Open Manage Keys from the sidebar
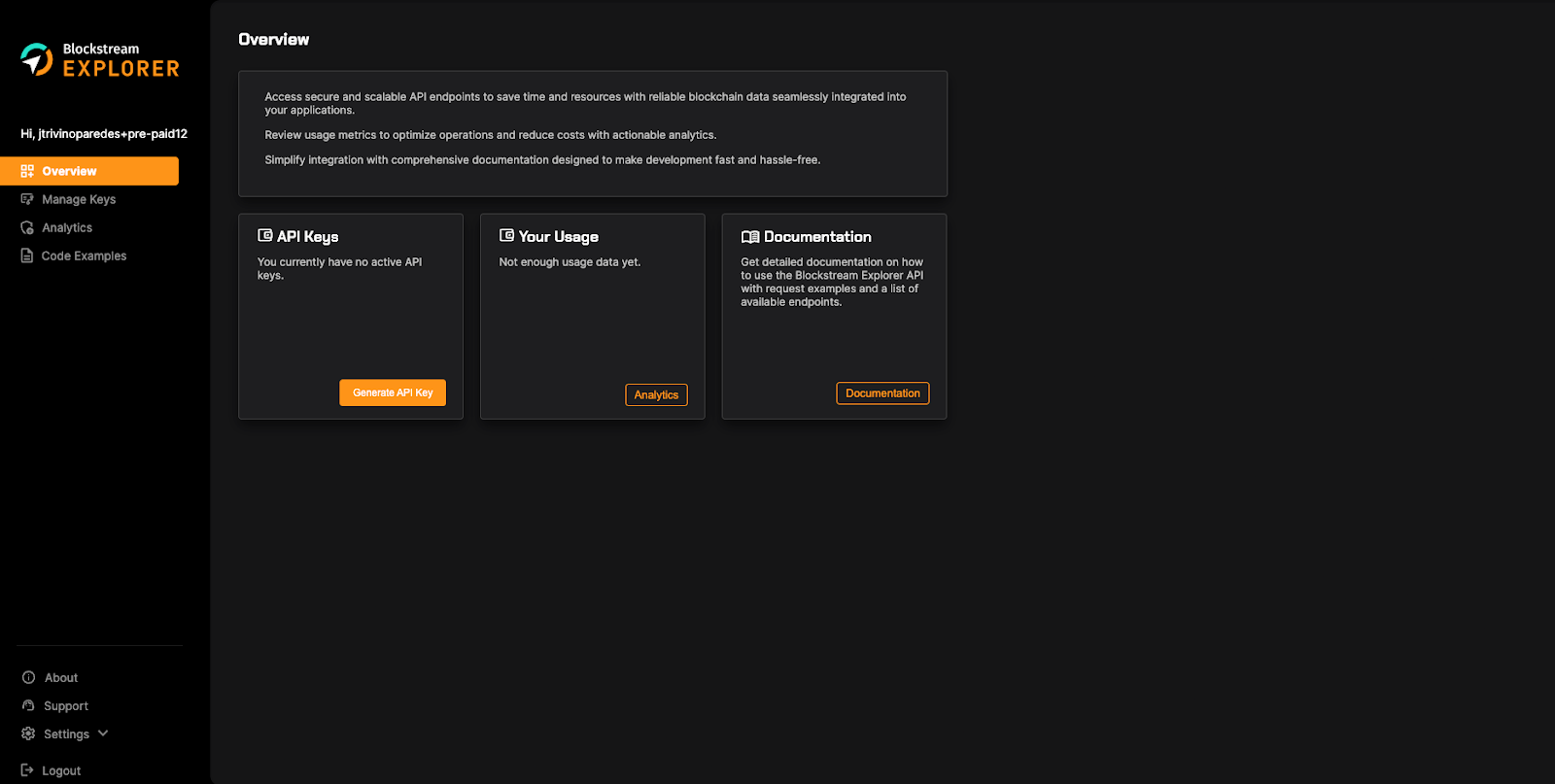Image resolution: width=1555 pixels, height=784 pixels. pyautogui.click(x=78, y=199)
